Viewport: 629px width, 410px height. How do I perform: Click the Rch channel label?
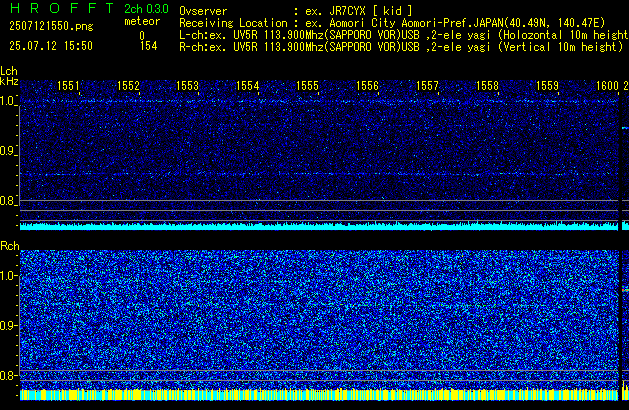10,246
